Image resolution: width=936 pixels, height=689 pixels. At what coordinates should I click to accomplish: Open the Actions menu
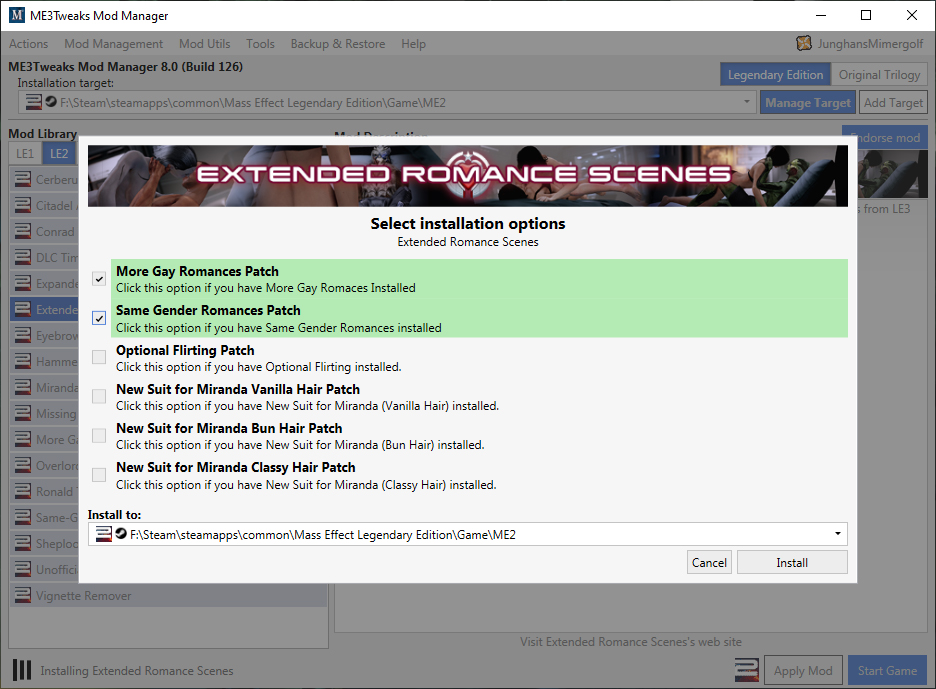28,44
